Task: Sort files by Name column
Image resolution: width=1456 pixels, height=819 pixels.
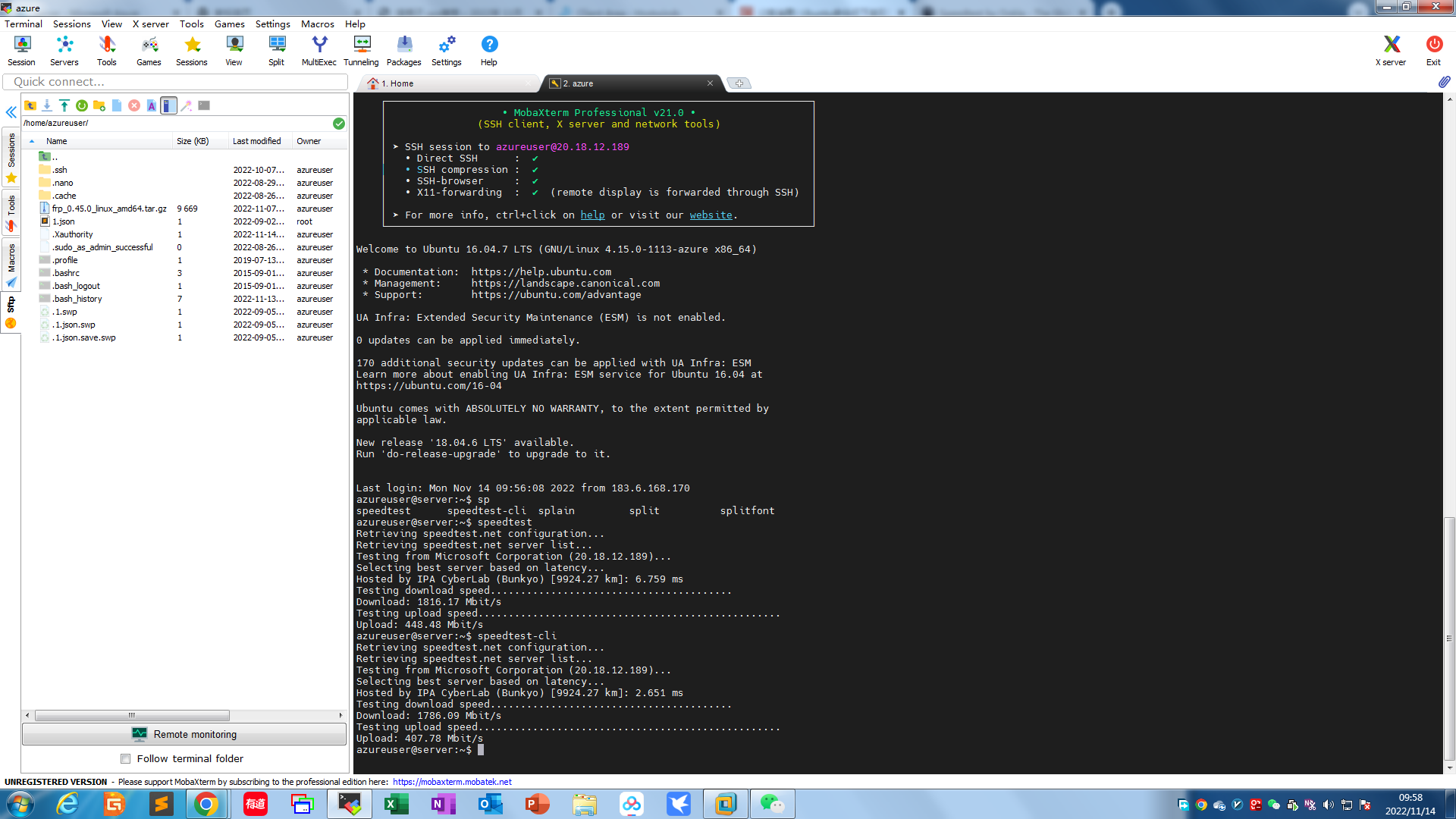Action: 57,141
